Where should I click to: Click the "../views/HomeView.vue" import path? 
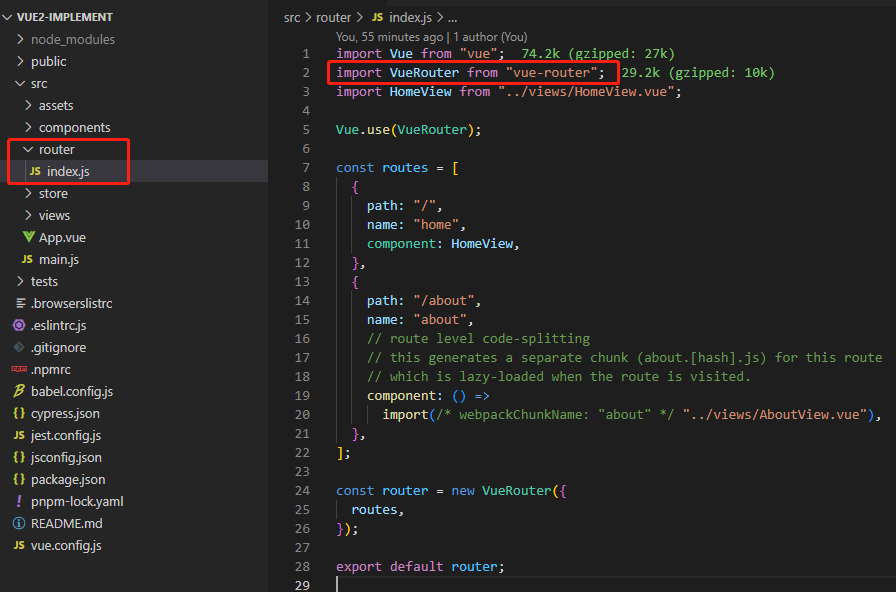(x=586, y=91)
